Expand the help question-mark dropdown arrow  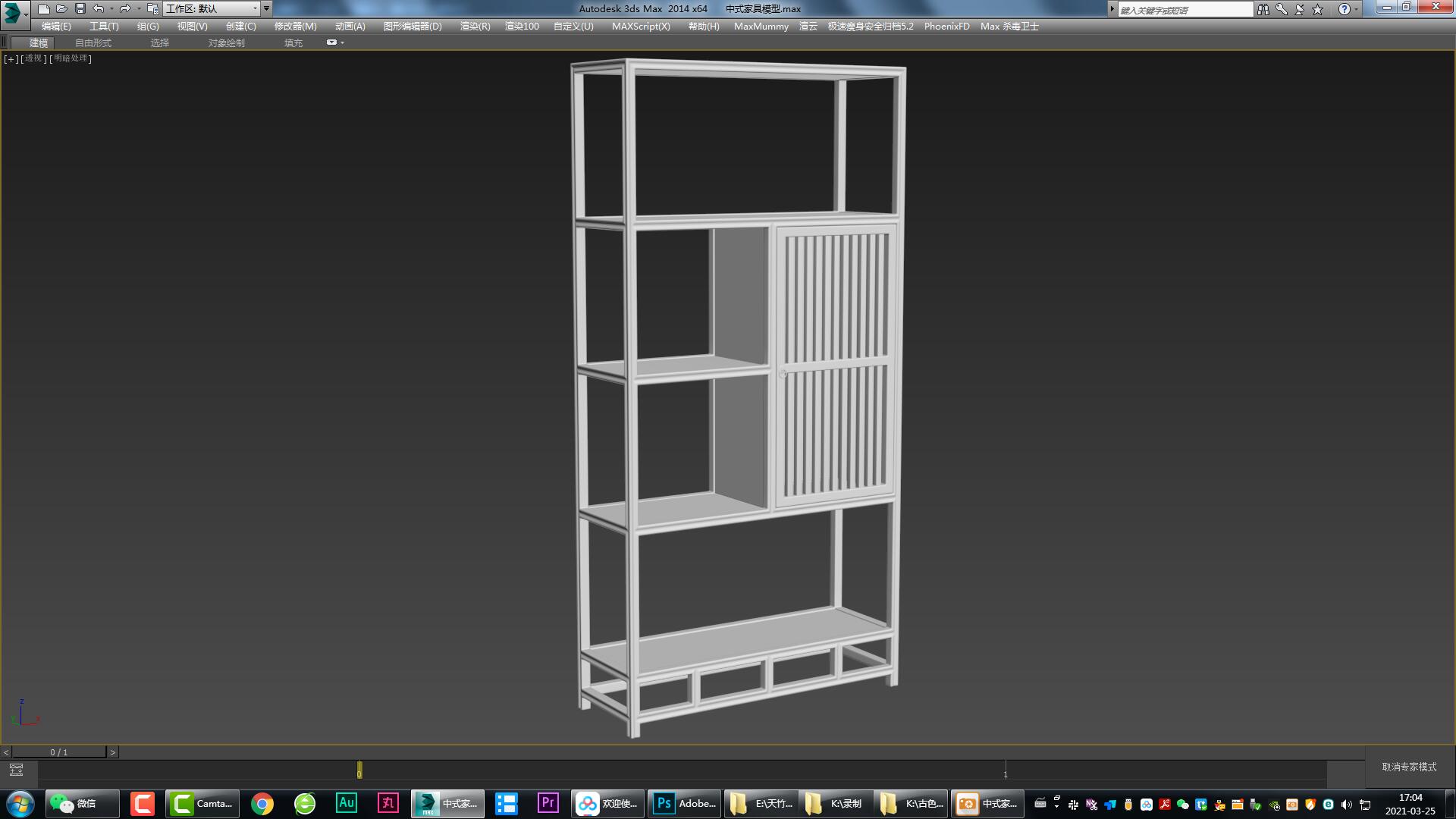pos(1357,9)
